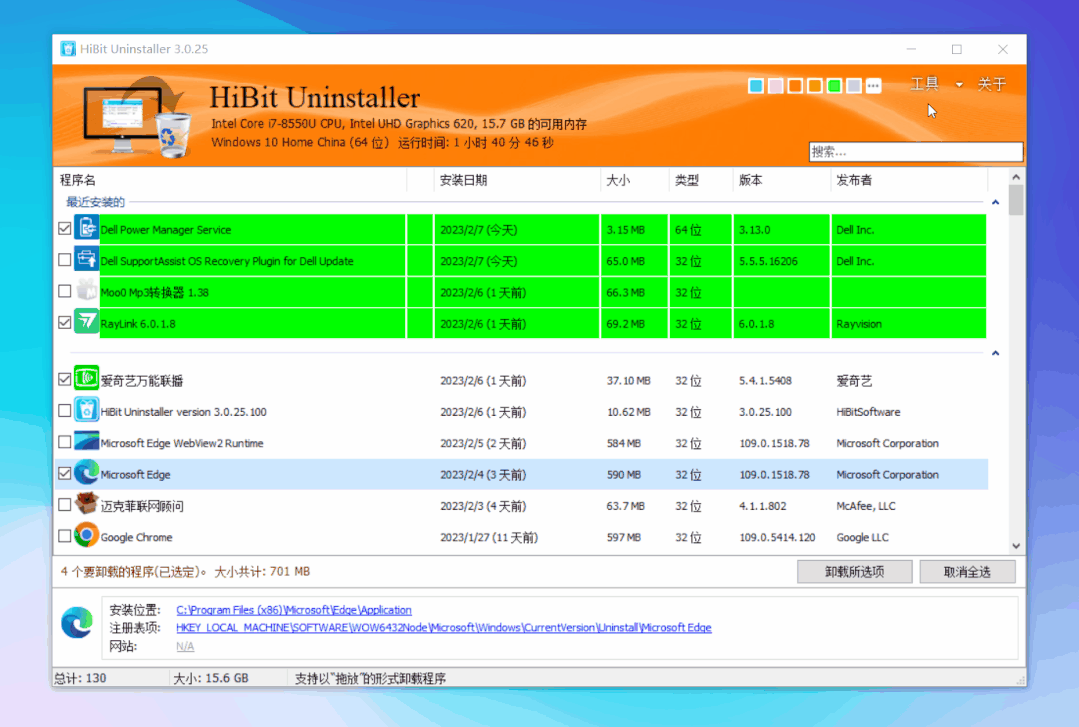Uncheck the Dell Power Manager Service checkbox
Image resolution: width=1079 pixels, height=727 pixels.
[x=65, y=229]
